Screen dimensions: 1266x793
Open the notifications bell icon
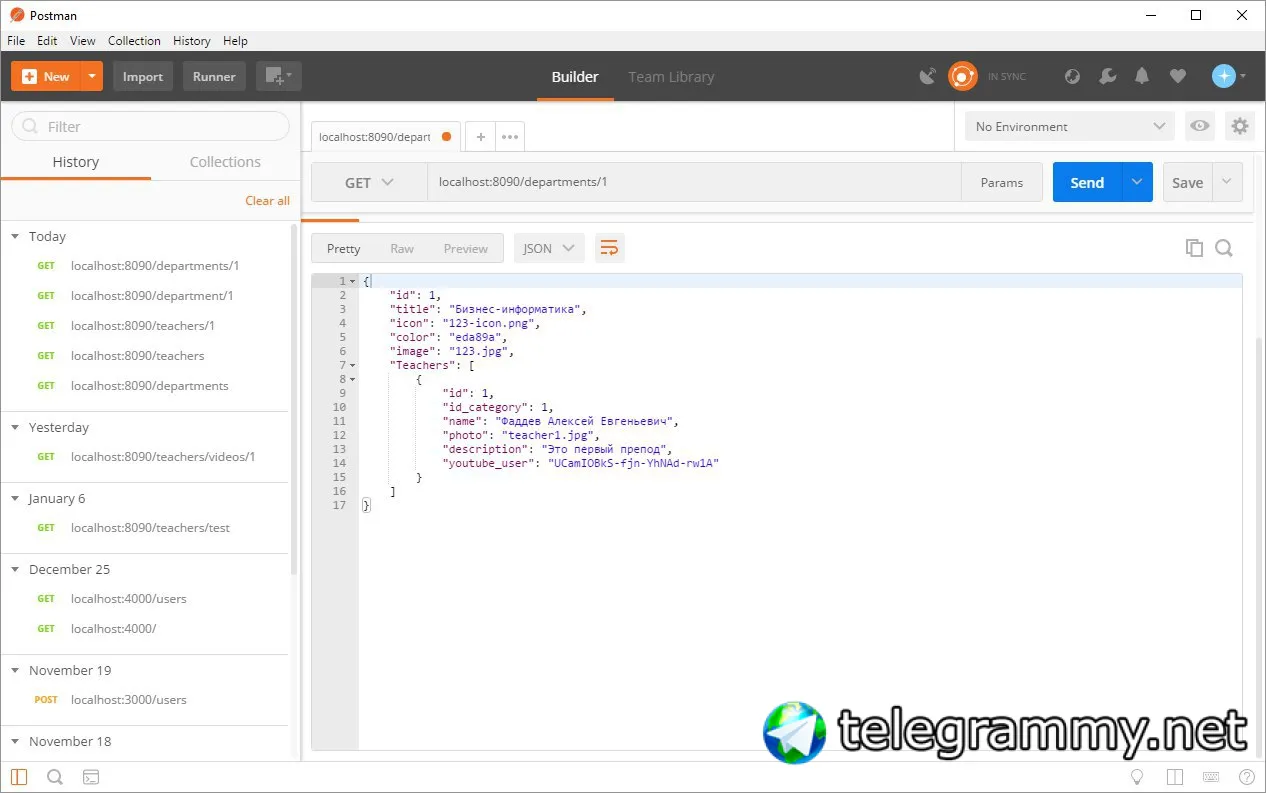click(1142, 76)
